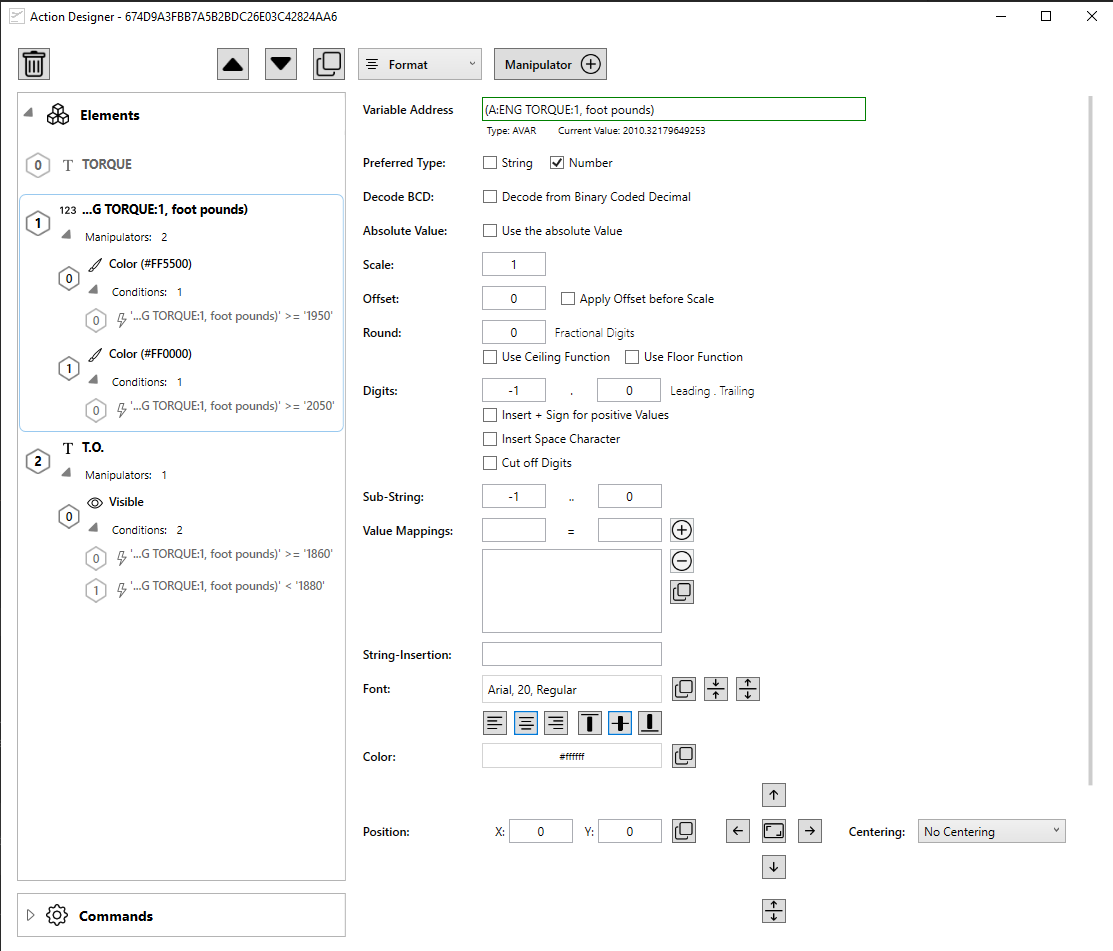Toggle Decode from Binary Coded Decimal
Viewport: 1113px width, 951px height.
click(x=490, y=197)
